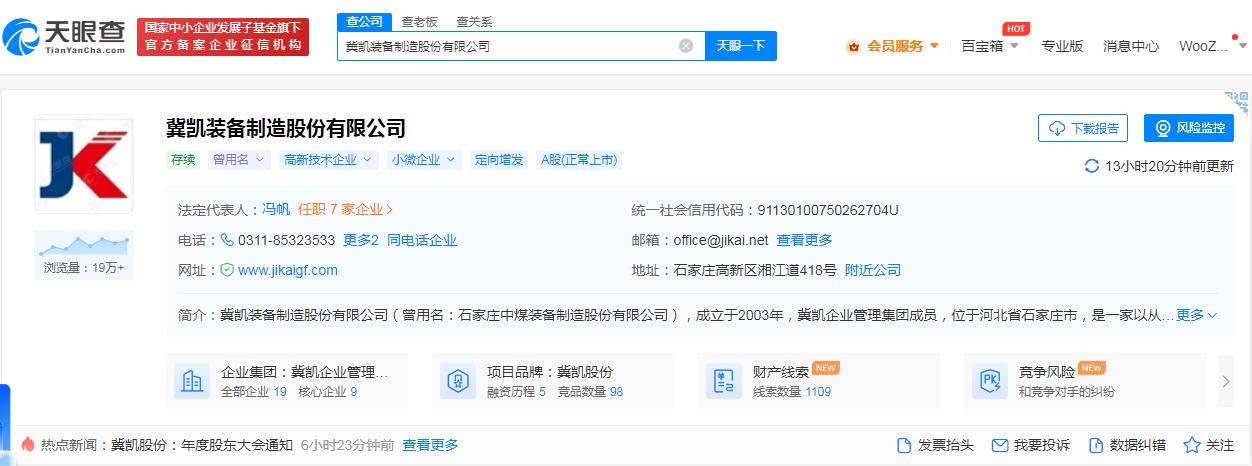Click the enterprise group building icon

pos(192,381)
